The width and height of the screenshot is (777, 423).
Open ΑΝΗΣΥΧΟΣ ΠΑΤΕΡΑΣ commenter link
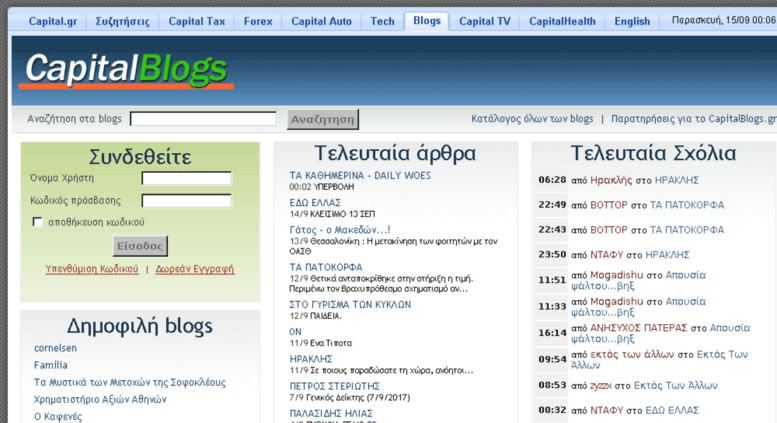click(x=638, y=328)
